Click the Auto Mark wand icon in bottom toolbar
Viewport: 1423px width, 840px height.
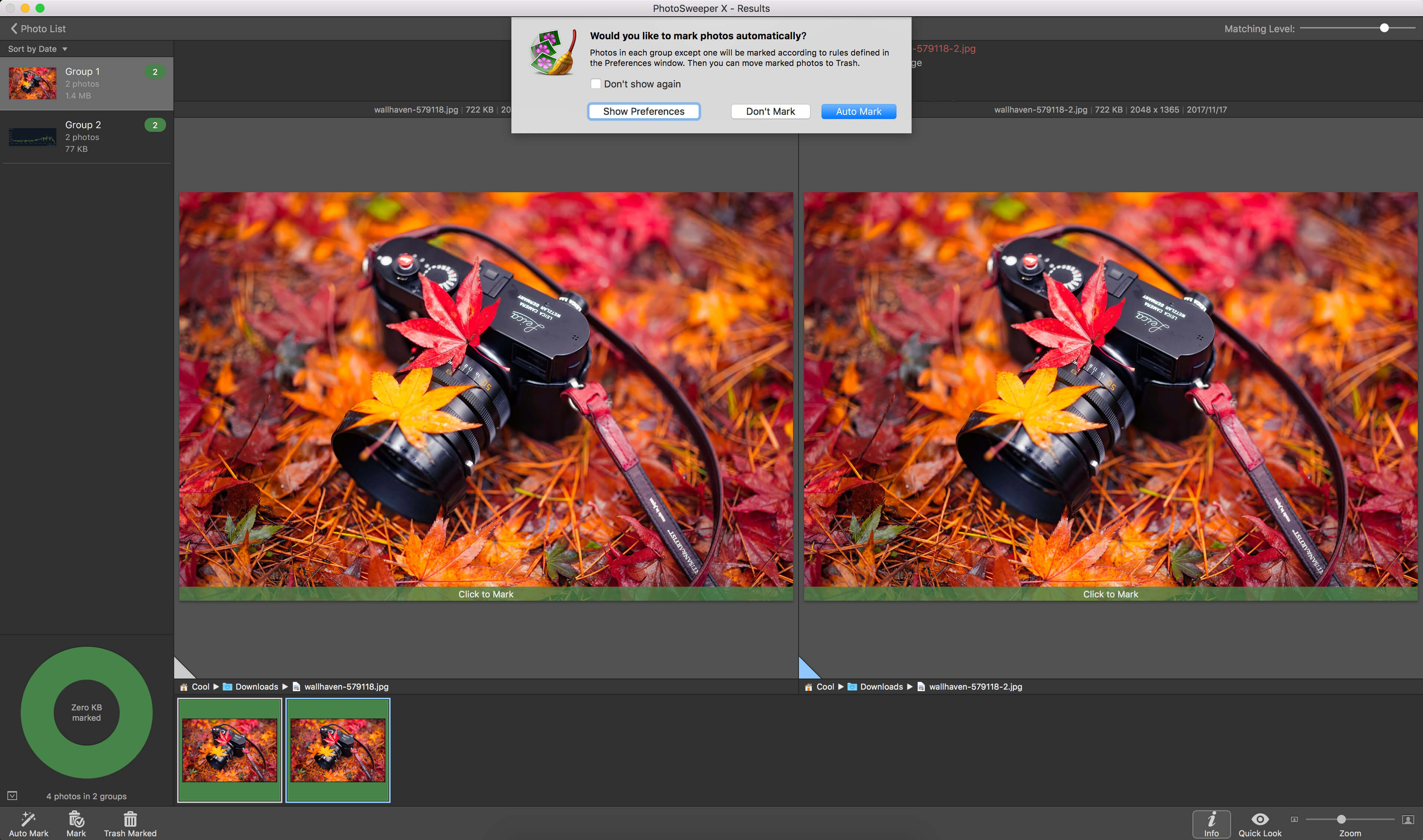28,819
